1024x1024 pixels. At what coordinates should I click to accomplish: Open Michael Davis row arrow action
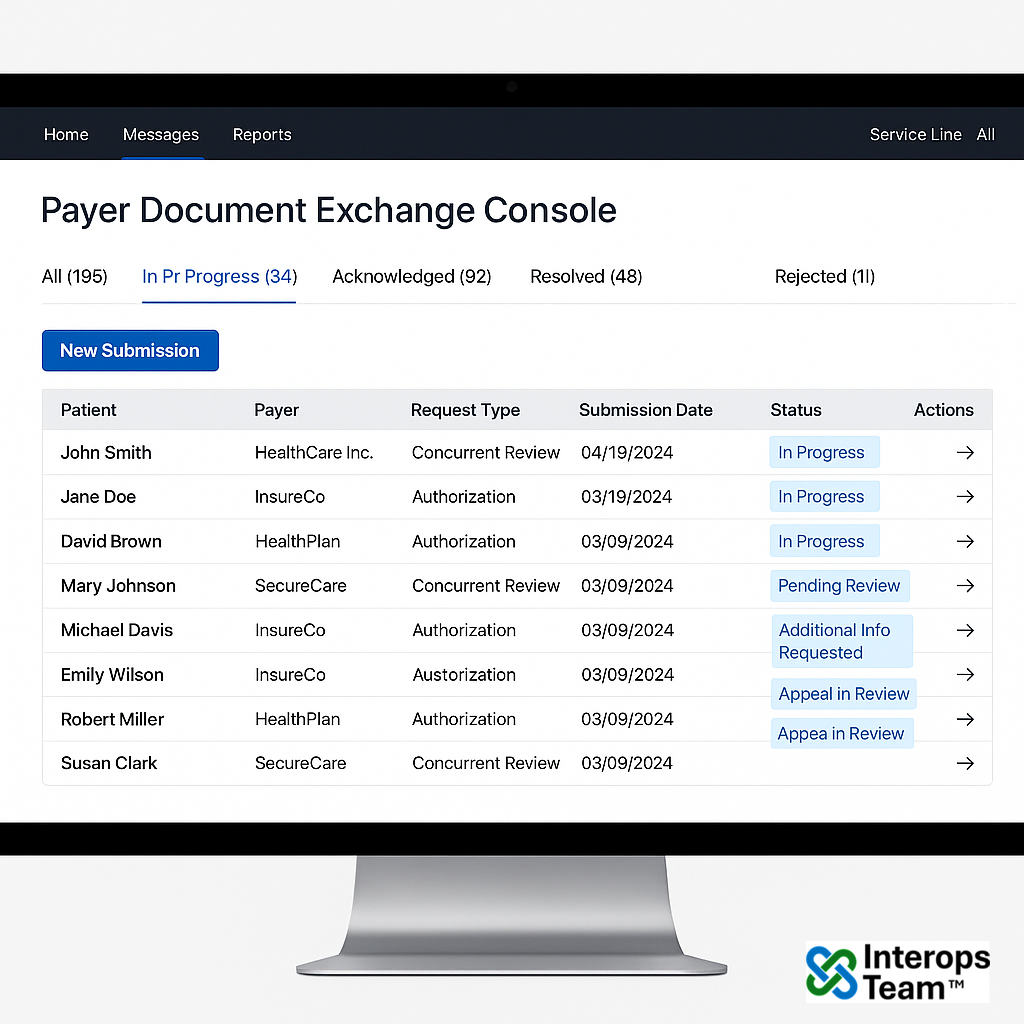(965, 630)
